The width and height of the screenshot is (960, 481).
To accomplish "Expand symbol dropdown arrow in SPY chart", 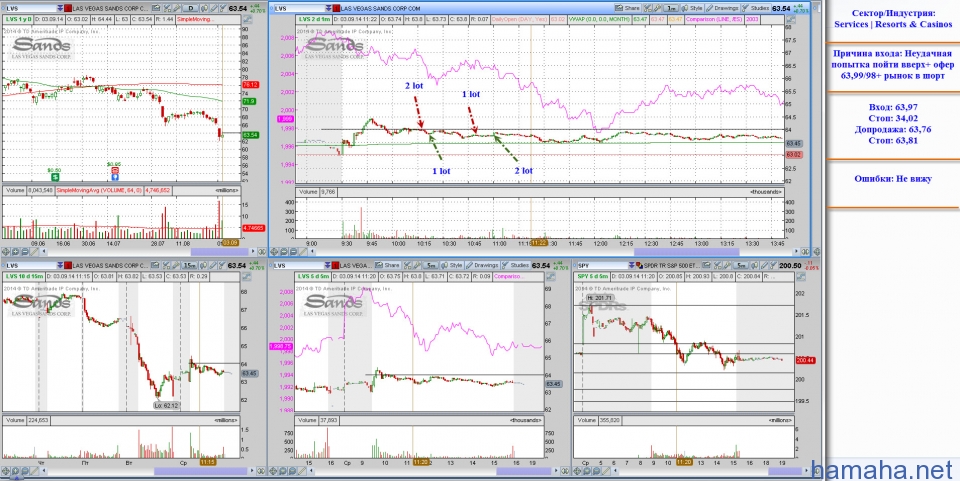I will click(x=631, y=266).
